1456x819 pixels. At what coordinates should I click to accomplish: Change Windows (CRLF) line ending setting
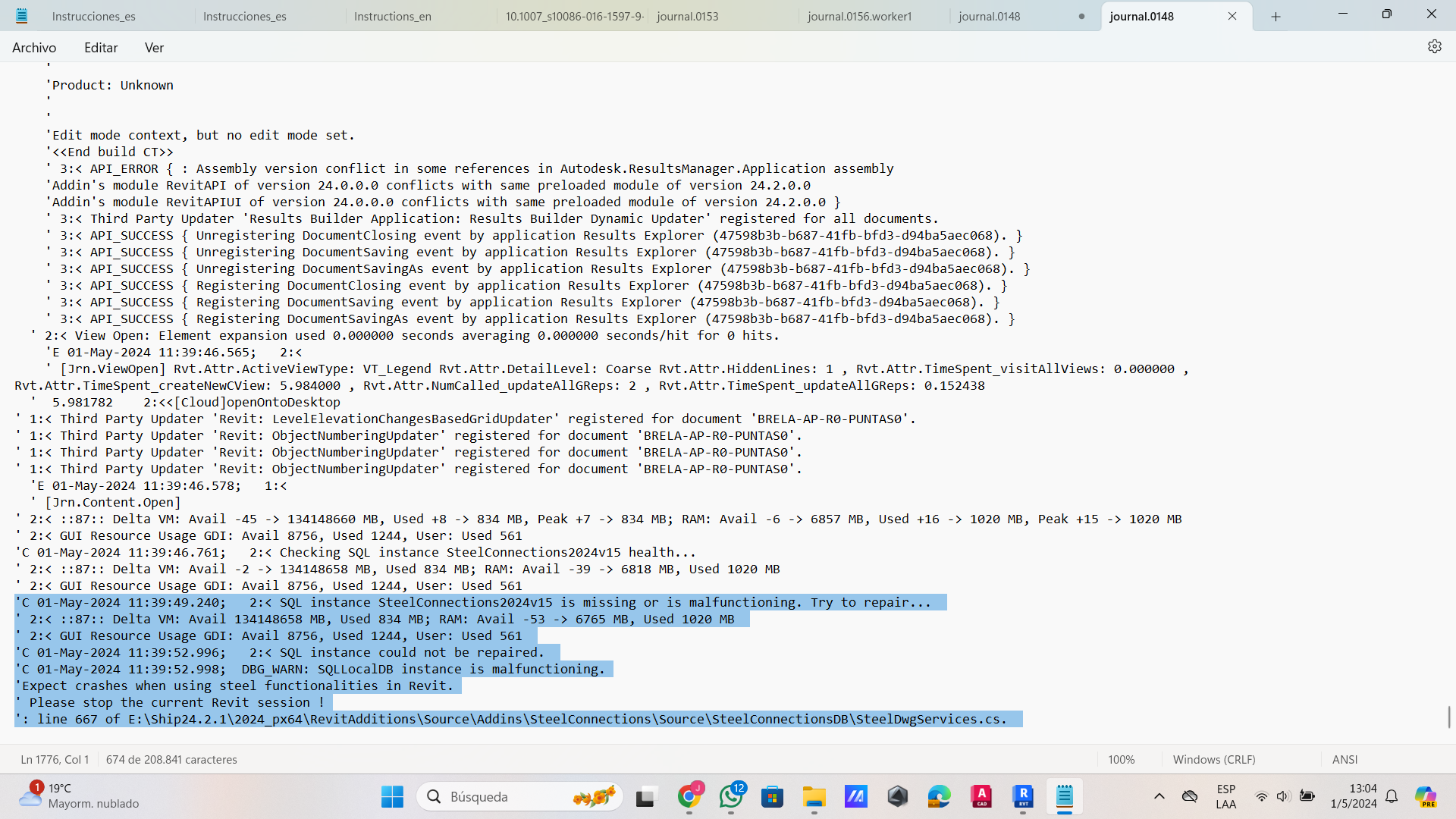(1213, 759)
